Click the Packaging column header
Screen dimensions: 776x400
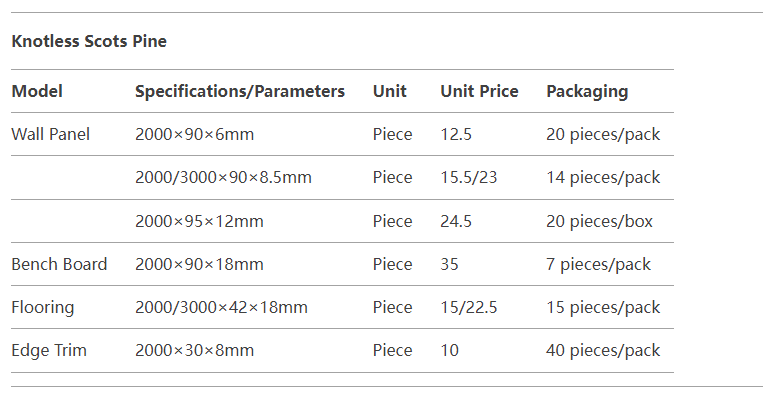pos(587,92)
